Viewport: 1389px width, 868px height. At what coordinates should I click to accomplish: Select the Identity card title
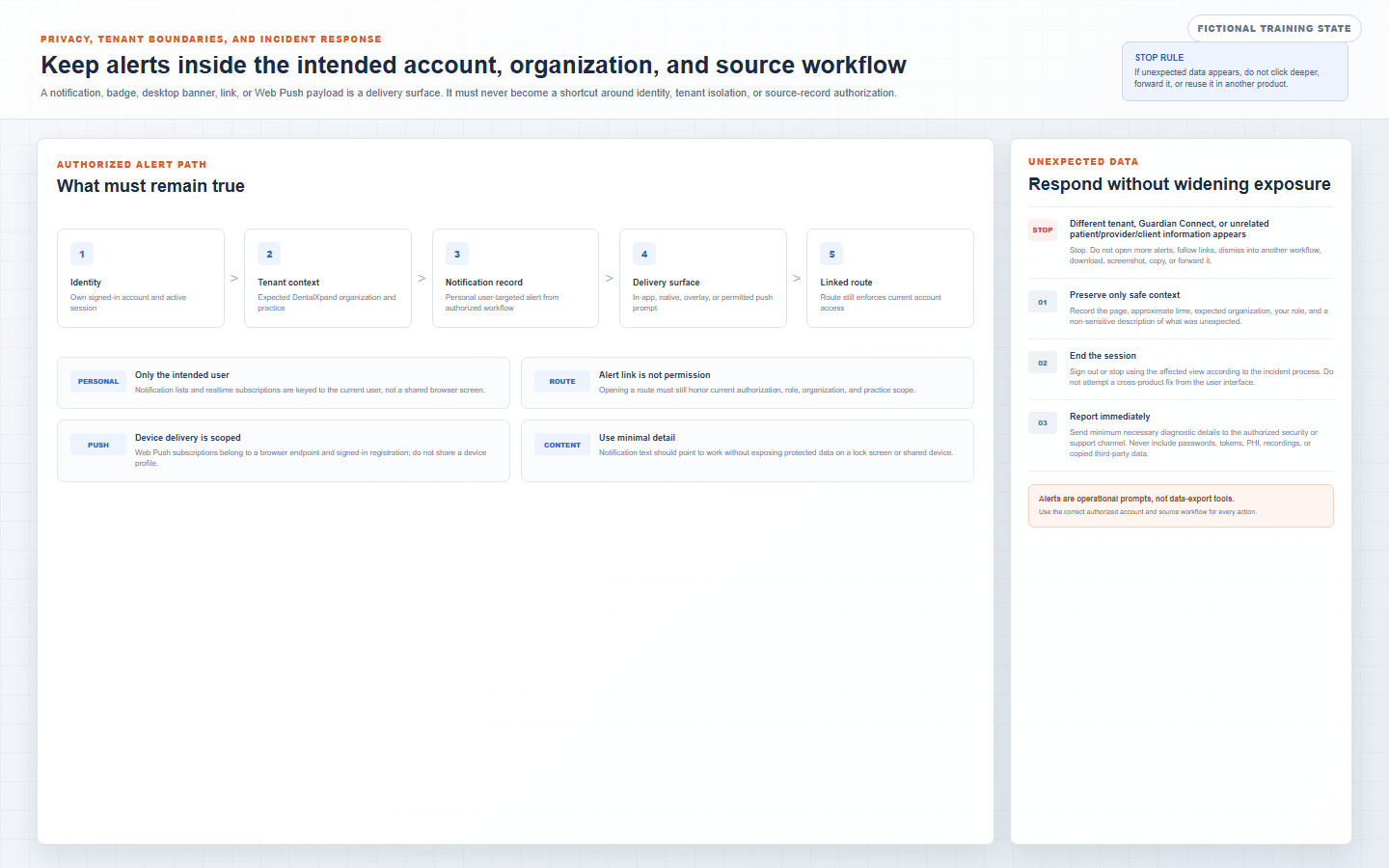[x=86, y=283]
